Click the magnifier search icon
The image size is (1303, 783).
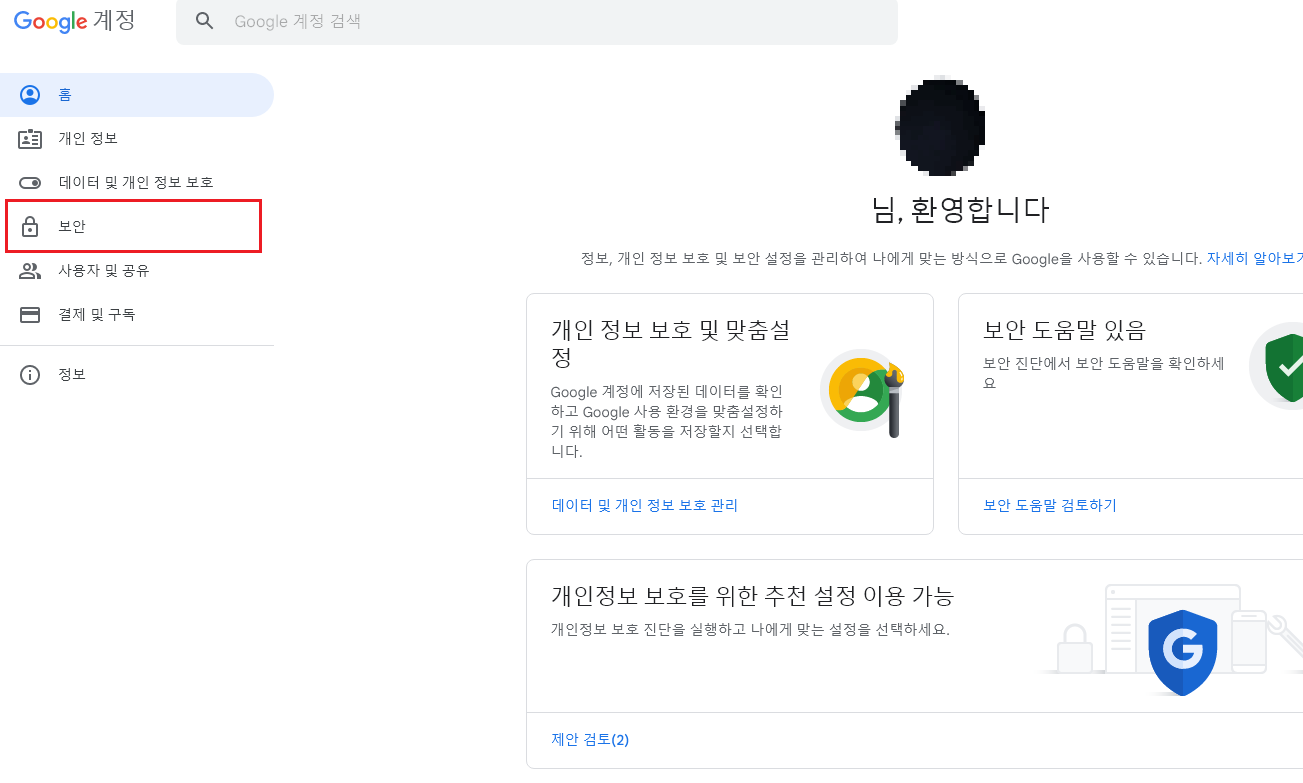coord(205,21)
